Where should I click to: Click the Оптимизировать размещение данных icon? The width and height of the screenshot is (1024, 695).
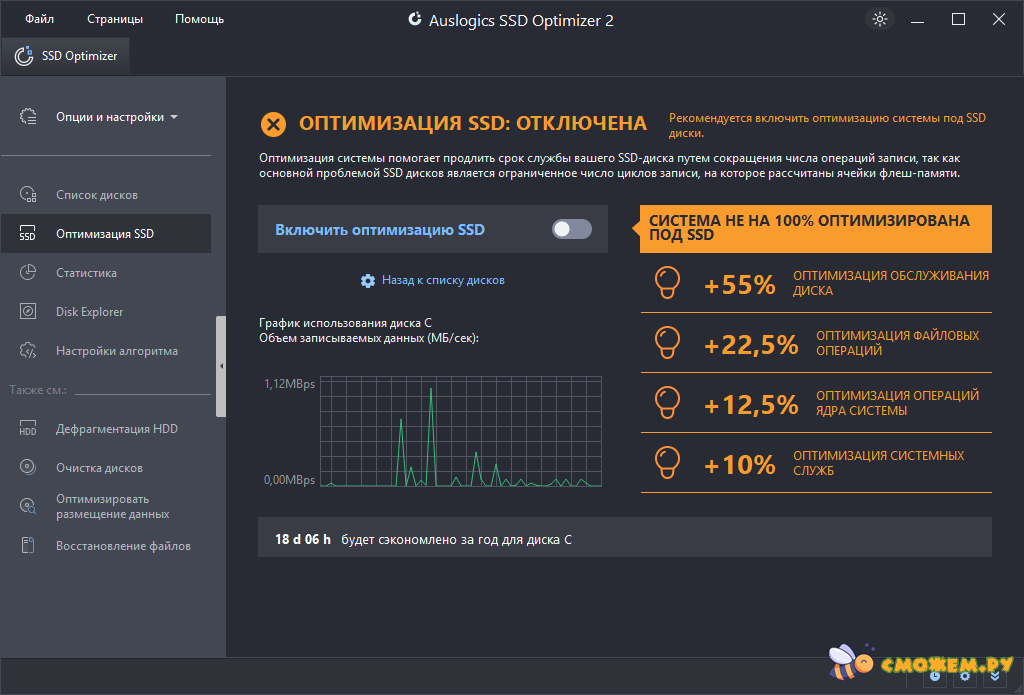click(28, 507)
